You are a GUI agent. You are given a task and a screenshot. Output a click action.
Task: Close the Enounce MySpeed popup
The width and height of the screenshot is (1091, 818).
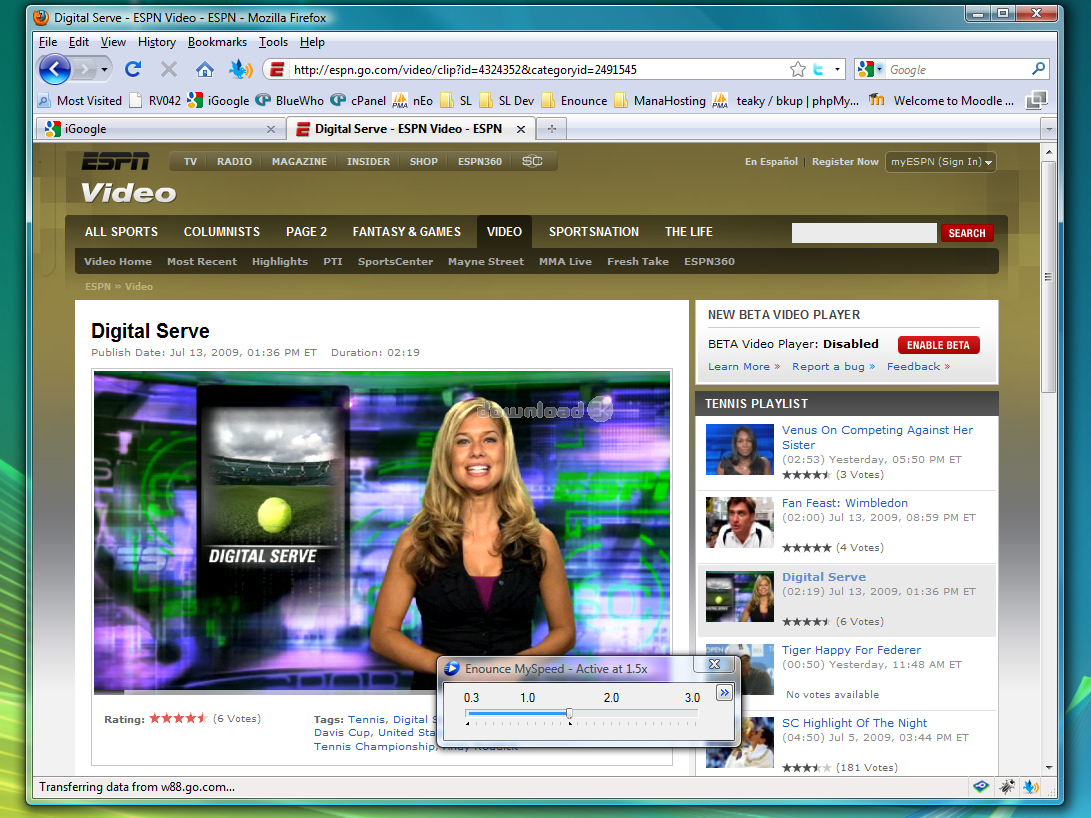point(714,664)
